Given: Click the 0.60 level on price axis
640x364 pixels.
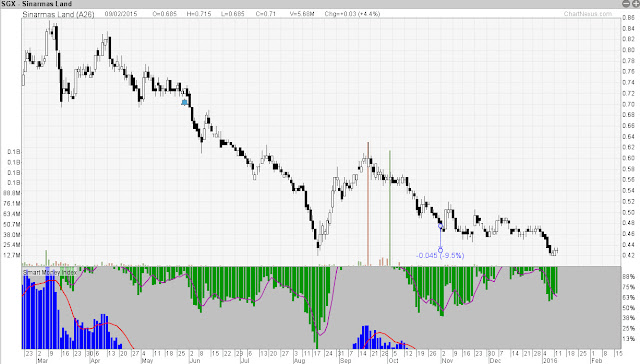Looking at the screenshot, I should tap(629, 158).
